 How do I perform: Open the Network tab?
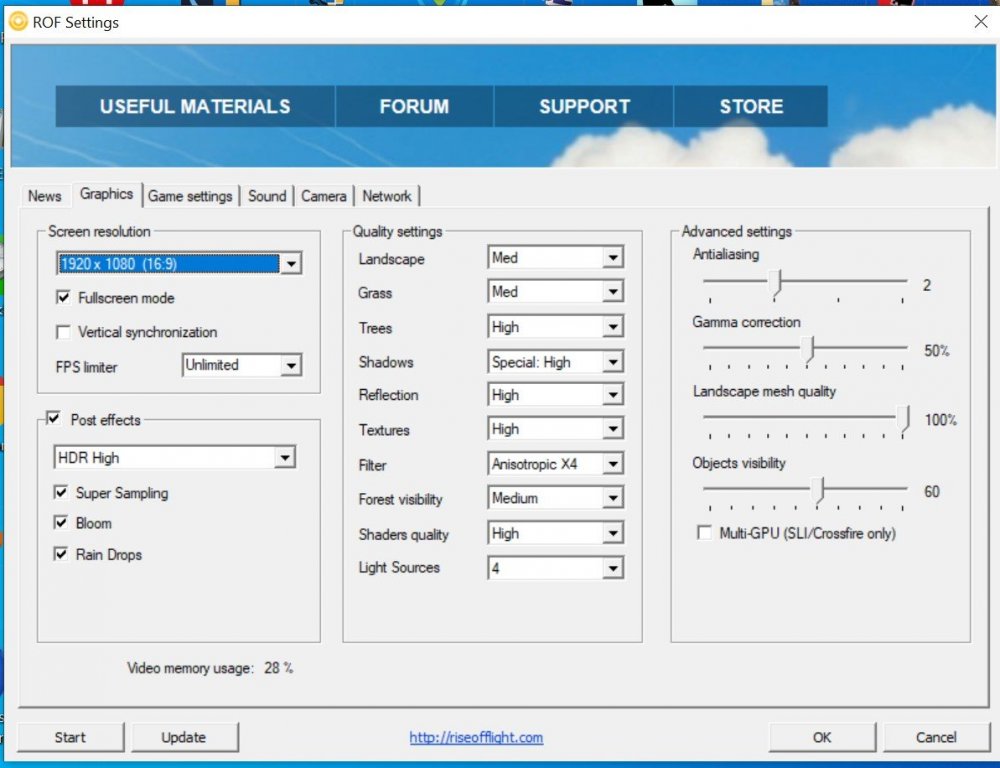(x=387, y=196)
